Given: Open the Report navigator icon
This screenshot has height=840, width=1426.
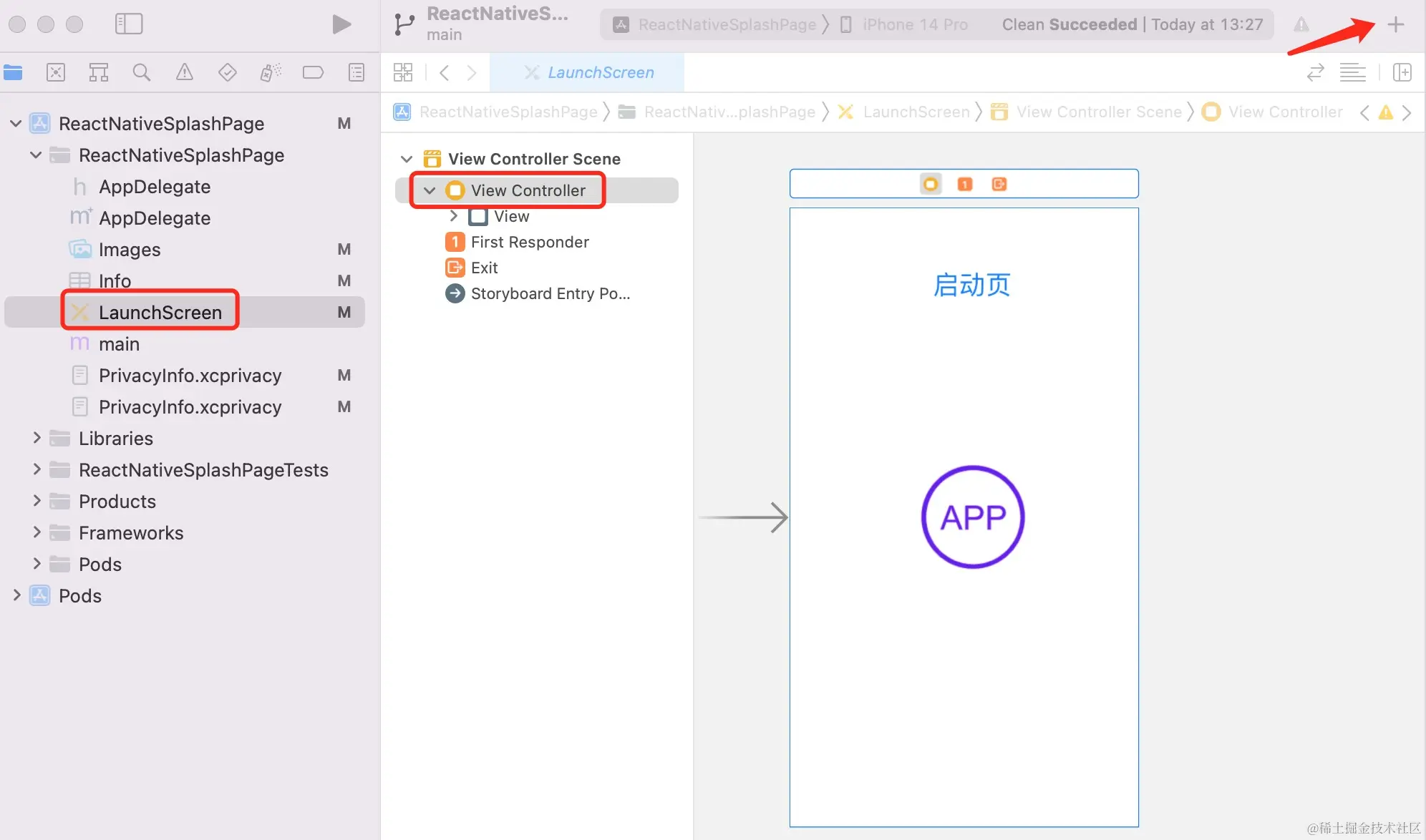Looking at the screenshot, I should click(356, 72).
